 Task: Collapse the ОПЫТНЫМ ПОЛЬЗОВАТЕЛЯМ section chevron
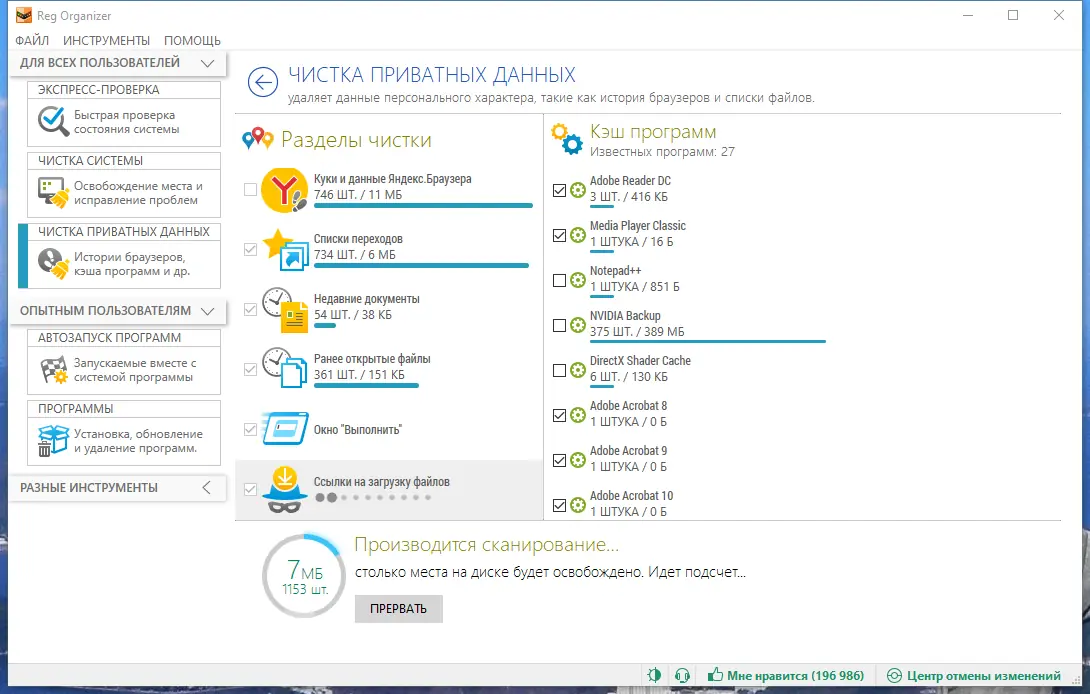[x=207, y=311]
